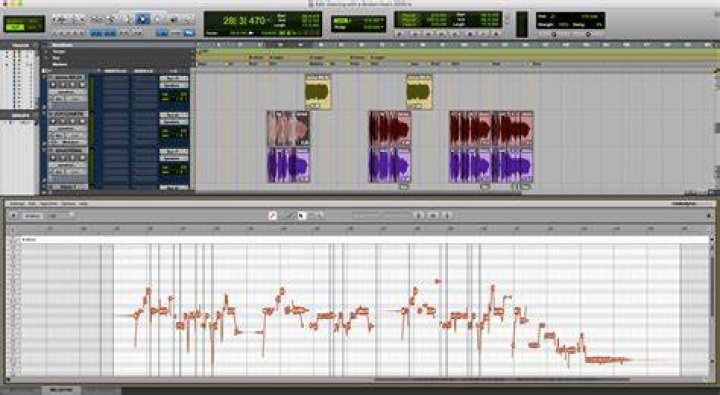This screenshot has width=720, height=395.
Task: Select the isolated highest note blob in Melodyne
Action: pos(438,281)
